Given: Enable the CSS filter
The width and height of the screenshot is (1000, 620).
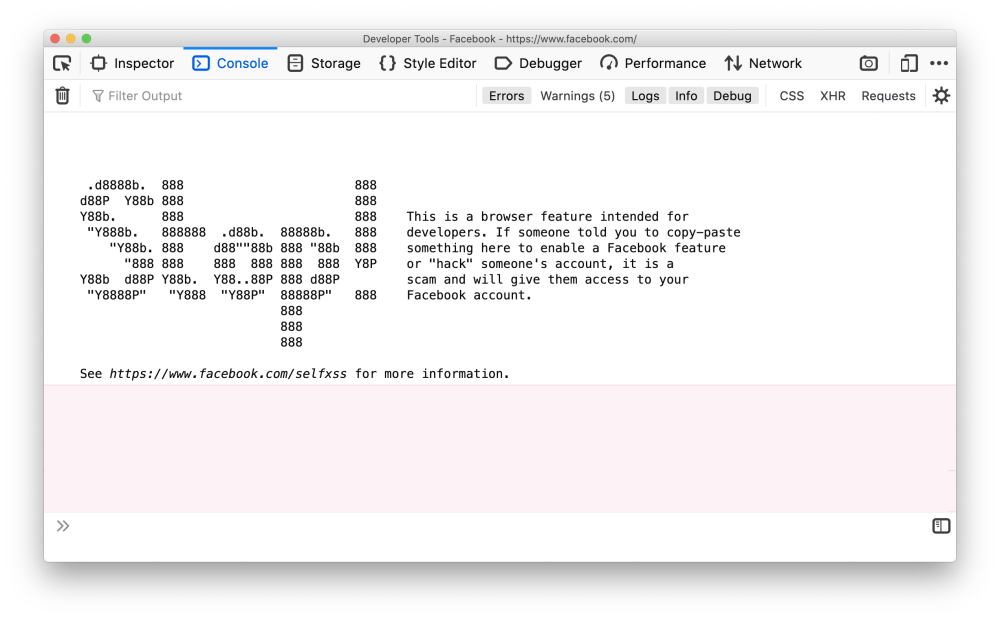Looking at the screenshot, I should (x=791, y=96).
